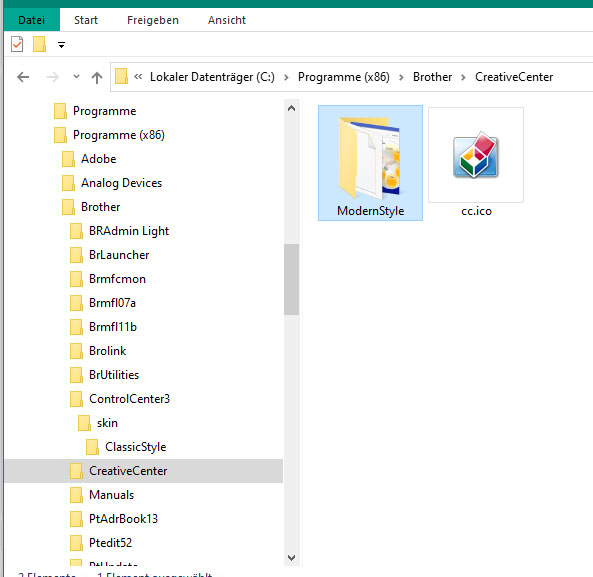Go forward with the right arrow button

(53, 77)
